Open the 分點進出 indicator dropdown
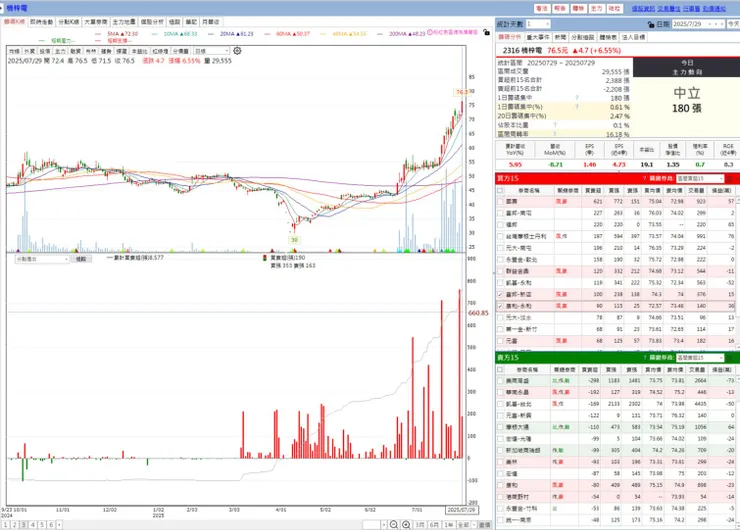 point(42,259)
